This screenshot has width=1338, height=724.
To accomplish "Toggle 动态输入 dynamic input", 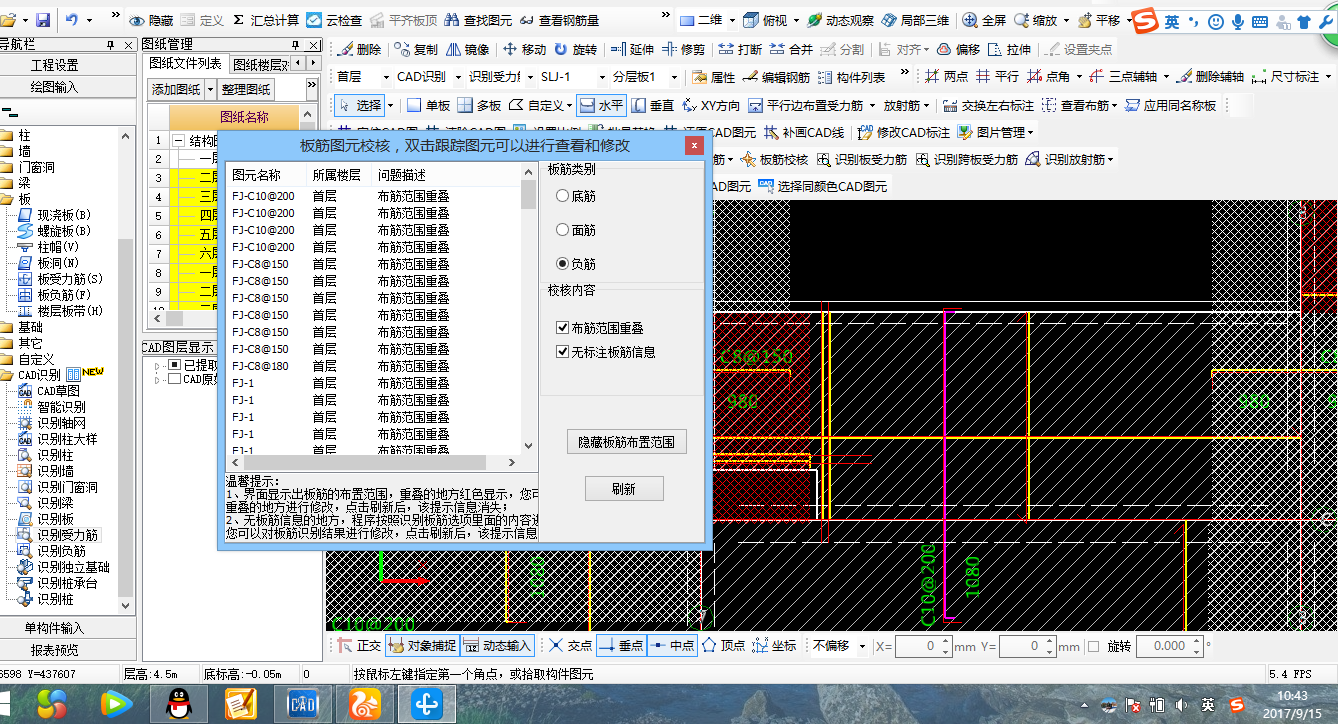I will click(497, 646).
